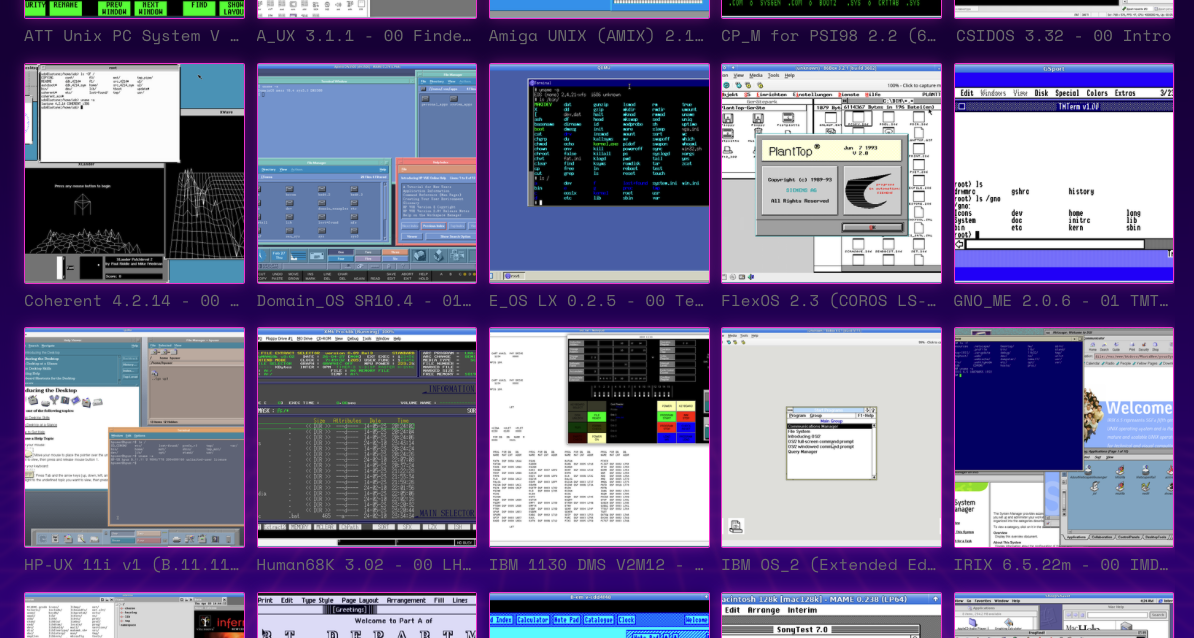Viewport: 1194px width, 638px height.
Task: Open the IBM 1130 DMS V2M12 thumbnail
Action: tap(599, 438)
